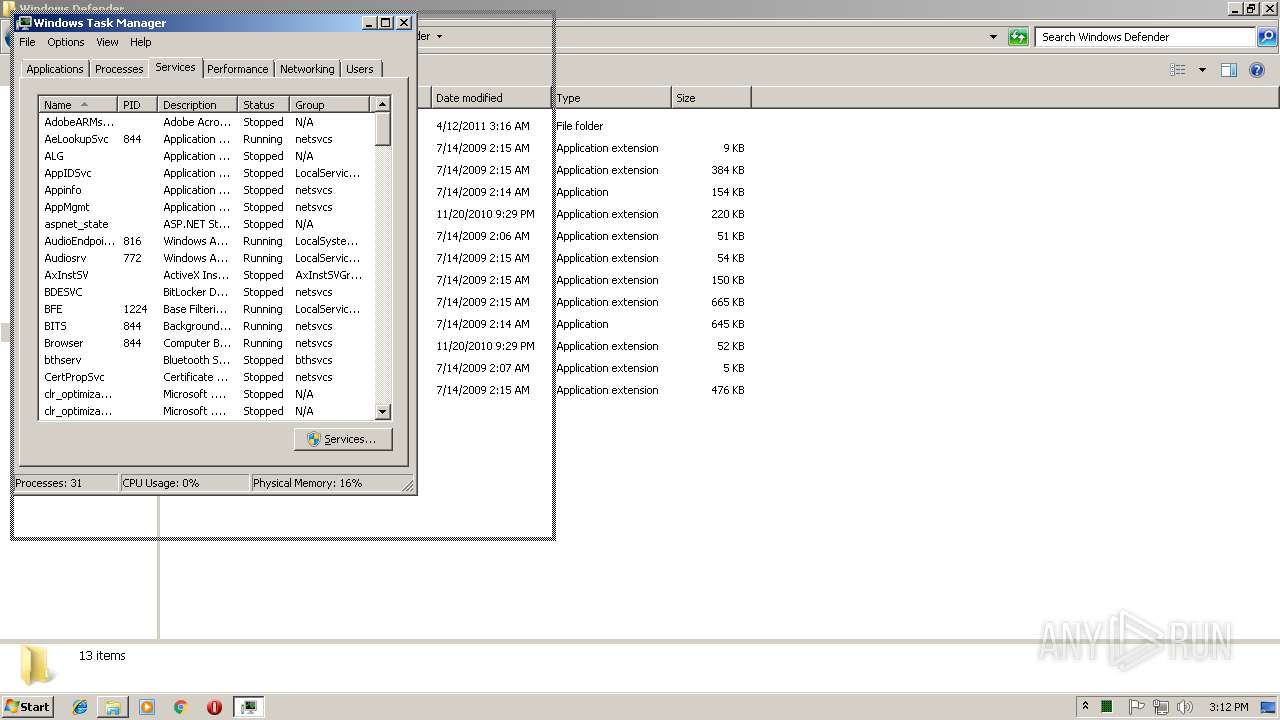Screen dimensions: 1280x720
Task: Select the File folder row dated 4/12/2011
Action: coord(590,126)
